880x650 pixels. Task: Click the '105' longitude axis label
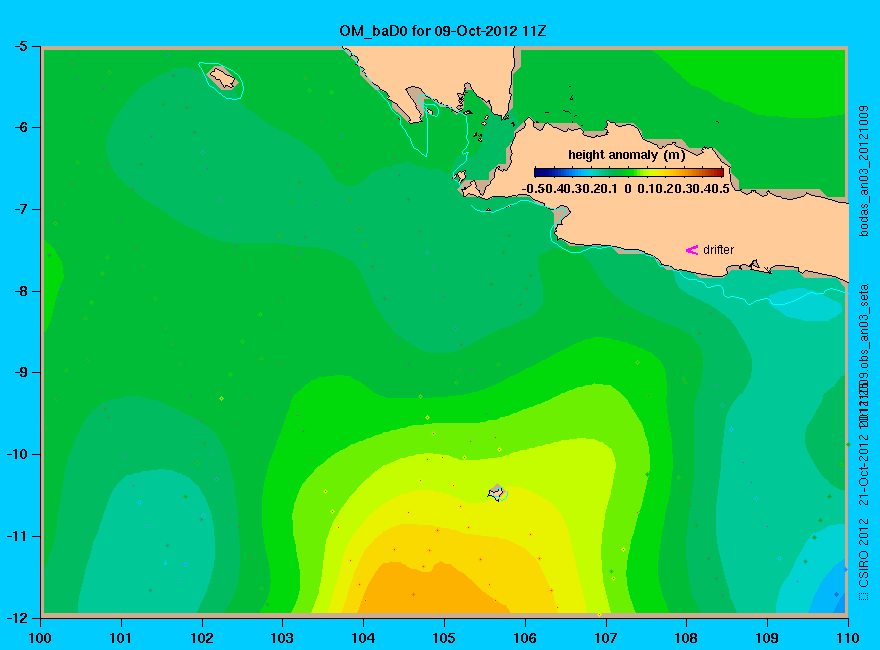pos(444,638)
